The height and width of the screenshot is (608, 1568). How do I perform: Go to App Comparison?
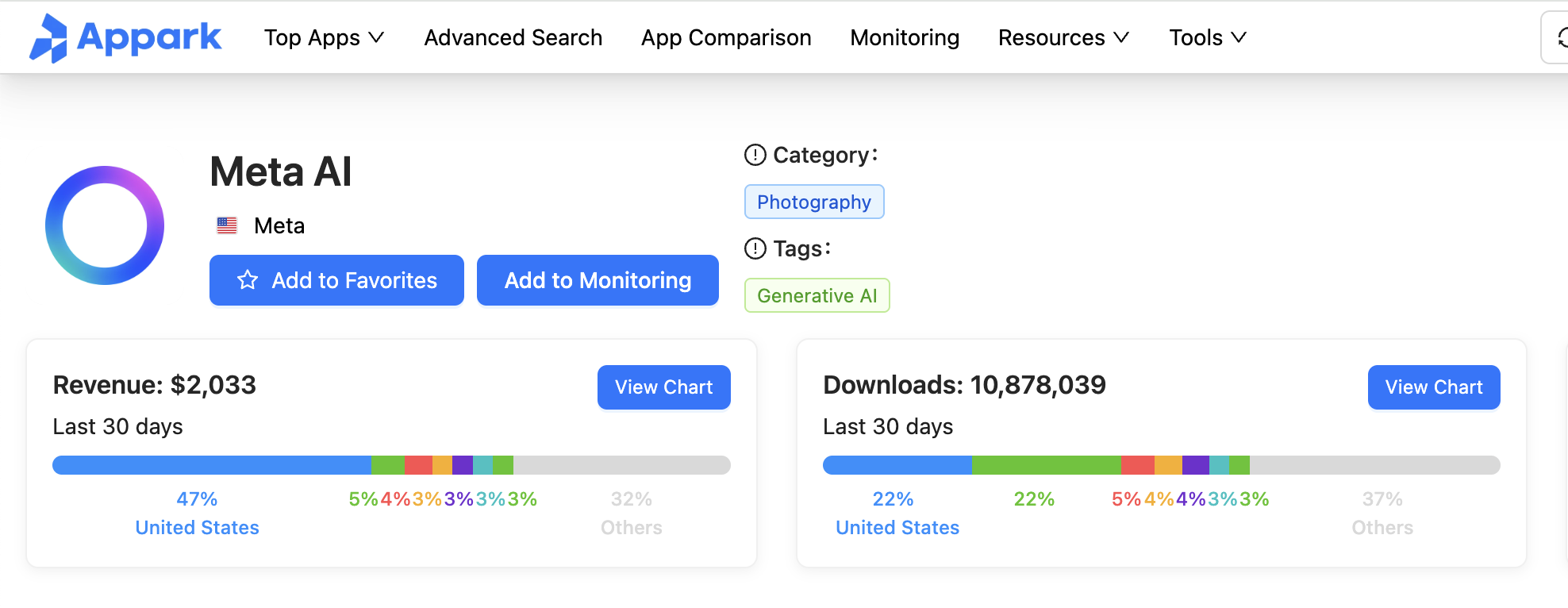click(x=725, y=37)
